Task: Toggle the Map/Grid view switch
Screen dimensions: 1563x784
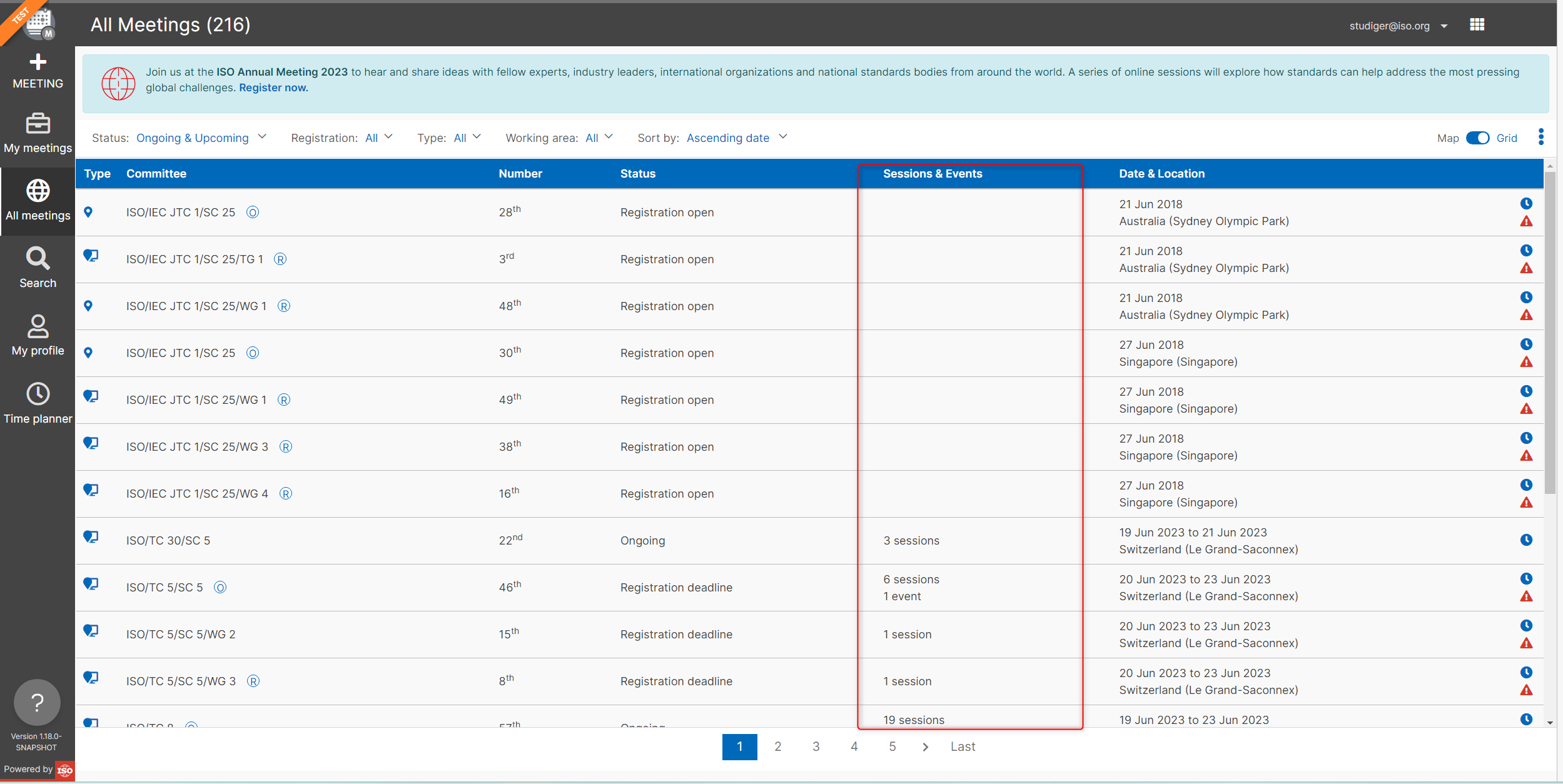Action: pyautogui.click(x=1477, y=138)
